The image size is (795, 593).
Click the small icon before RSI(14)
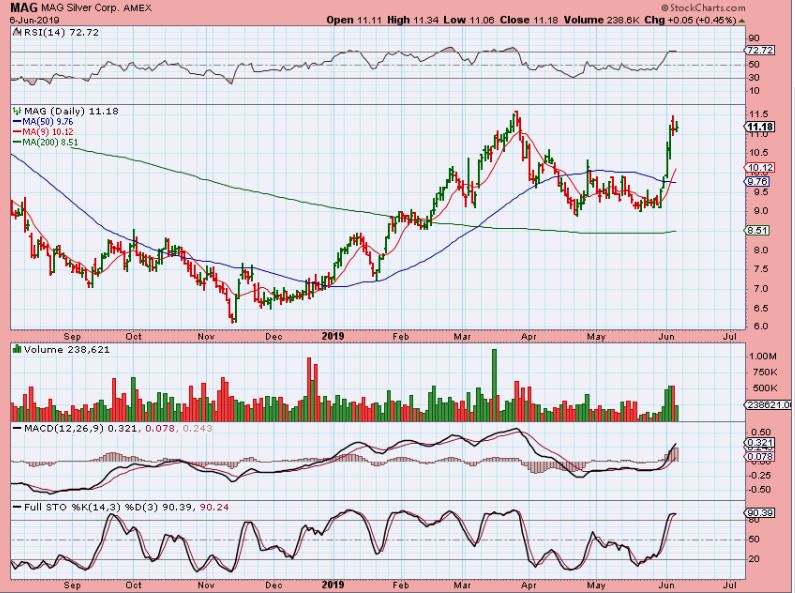[x=16, y=32]
